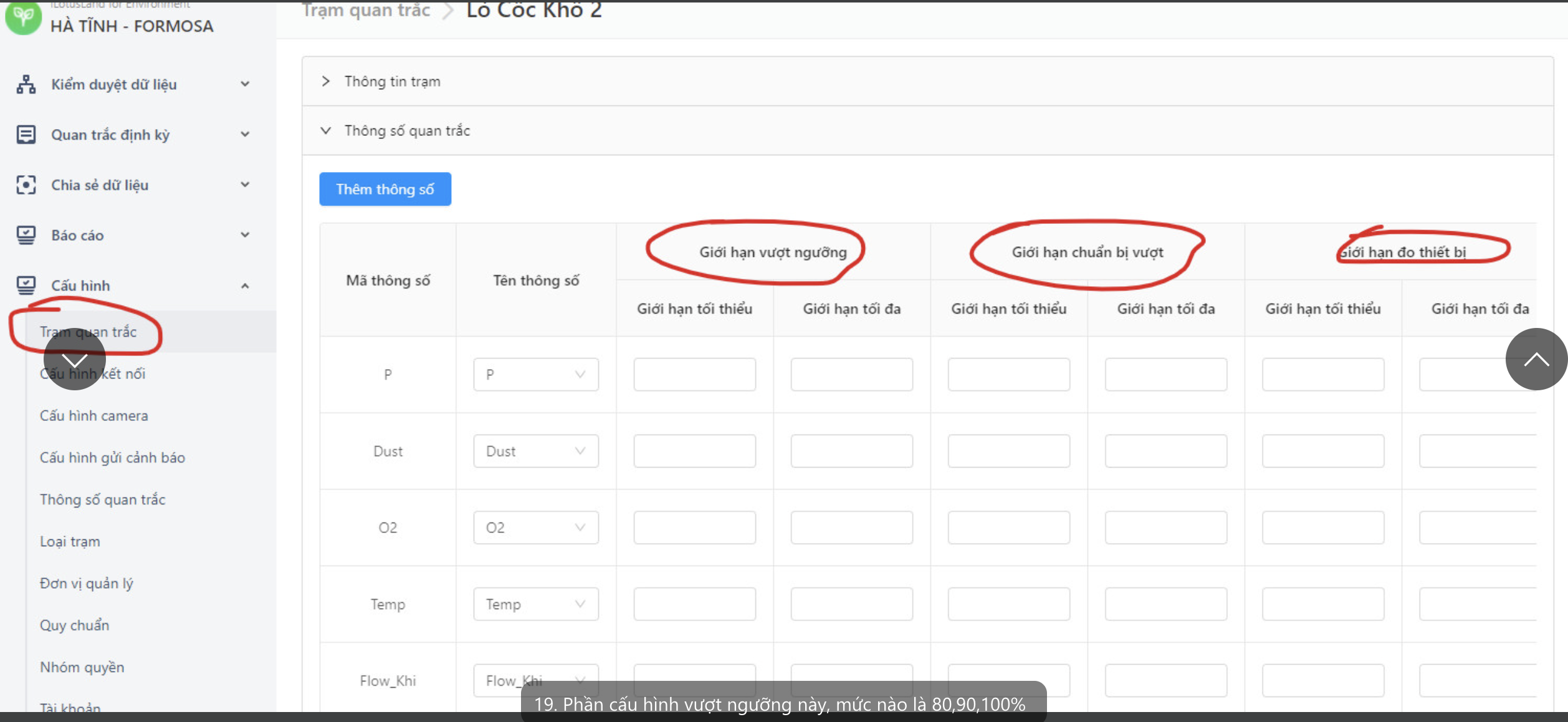Click the Kiểm duyệt dữ liệu sidebar icon
The width and height of the screenshot is (1568, 722).
(26, 84)
